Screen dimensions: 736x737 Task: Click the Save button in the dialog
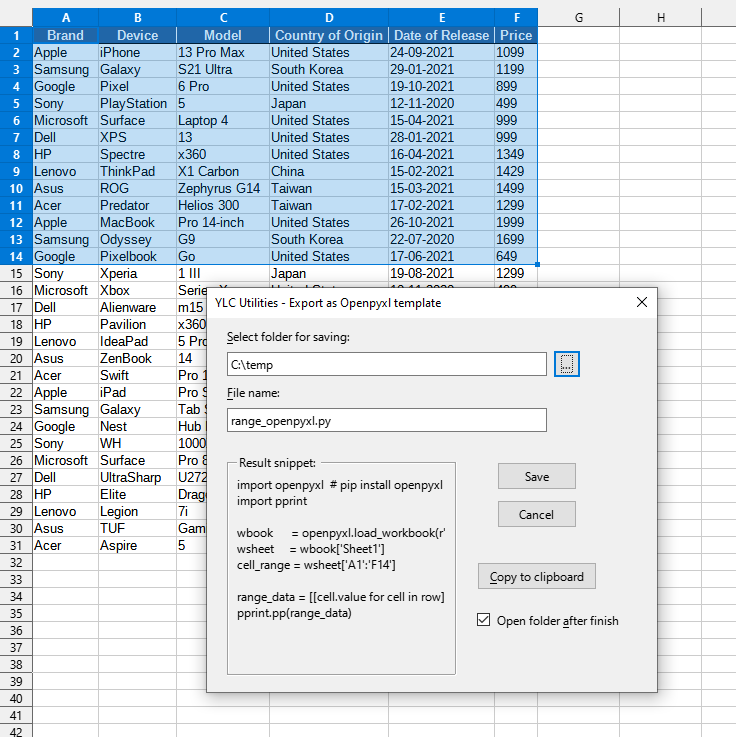click(536, 476)
